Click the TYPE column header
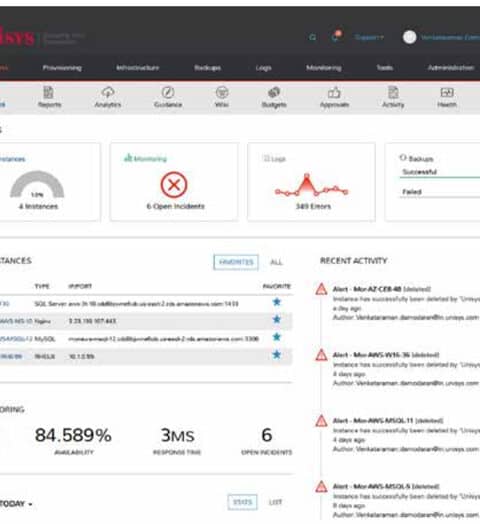The height and width of the screenshot is (524, 480). tap(42, 286)
